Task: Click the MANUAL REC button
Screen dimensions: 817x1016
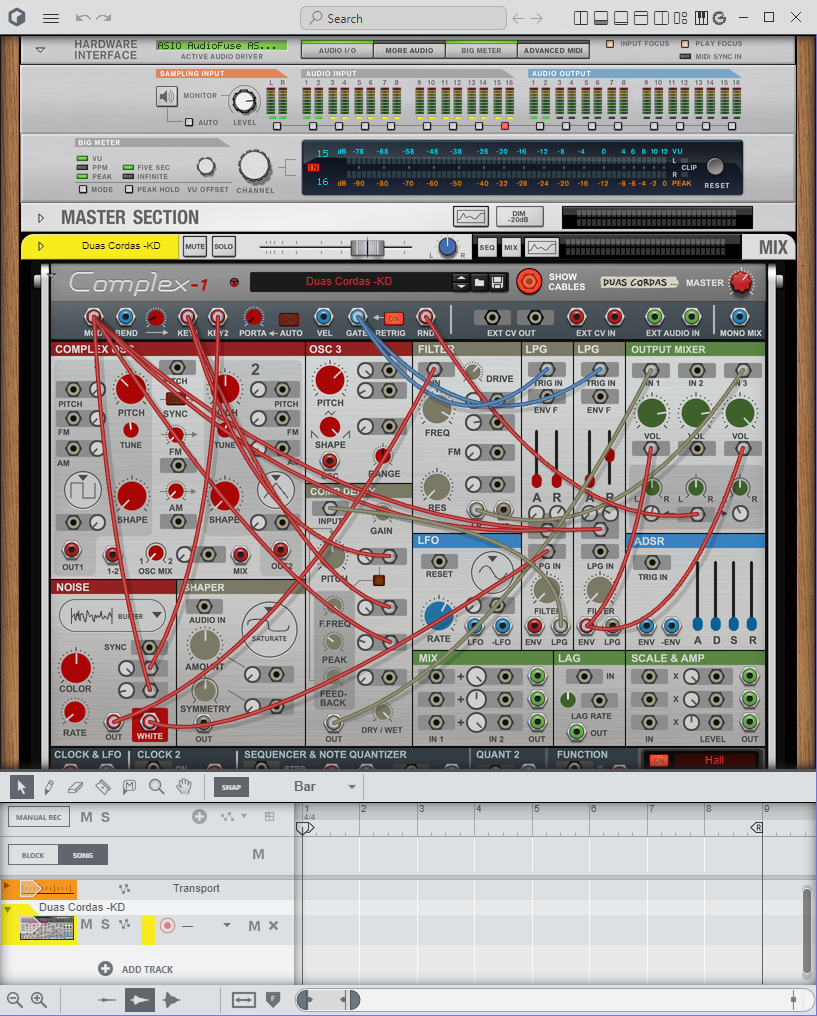Action: [x=39, y=817]
